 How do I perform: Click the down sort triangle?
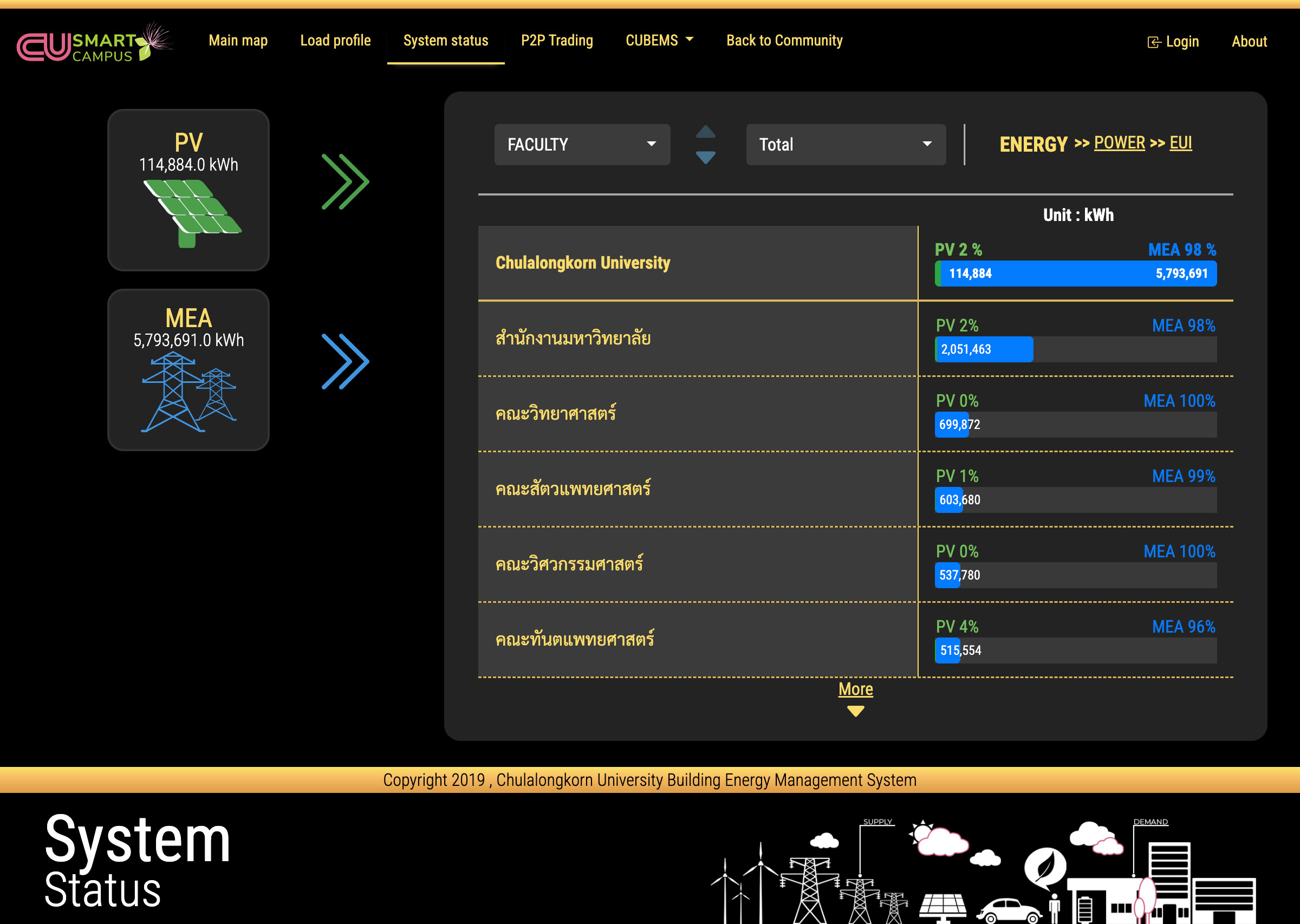(705, 158)
